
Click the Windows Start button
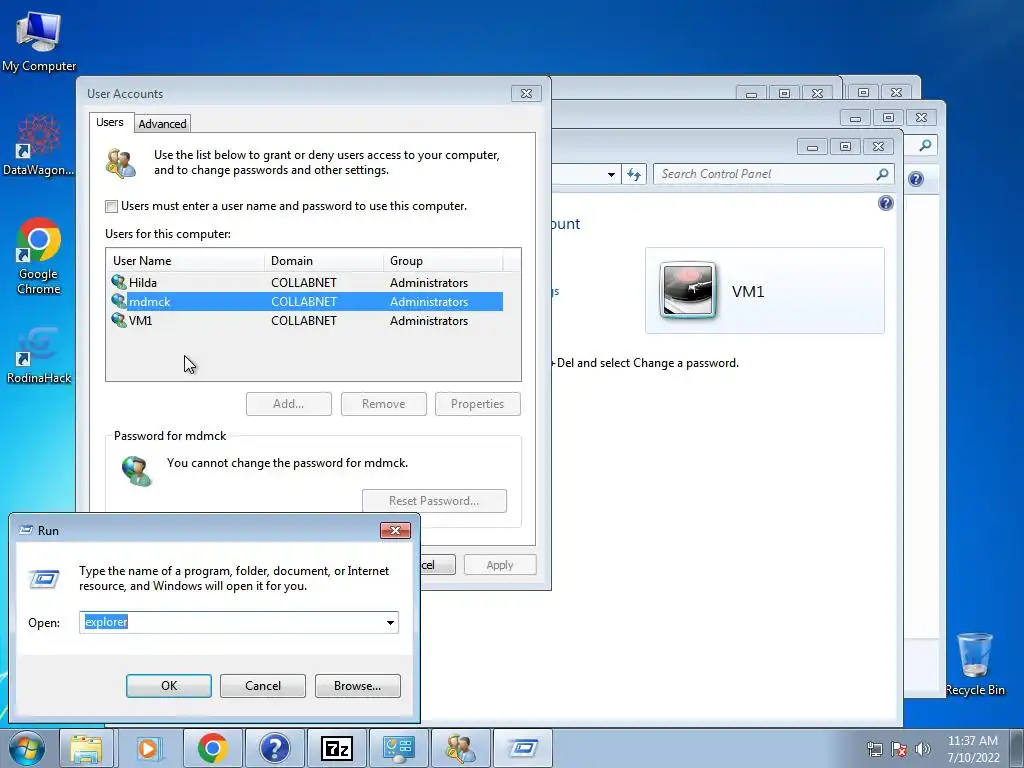(27, 748)
